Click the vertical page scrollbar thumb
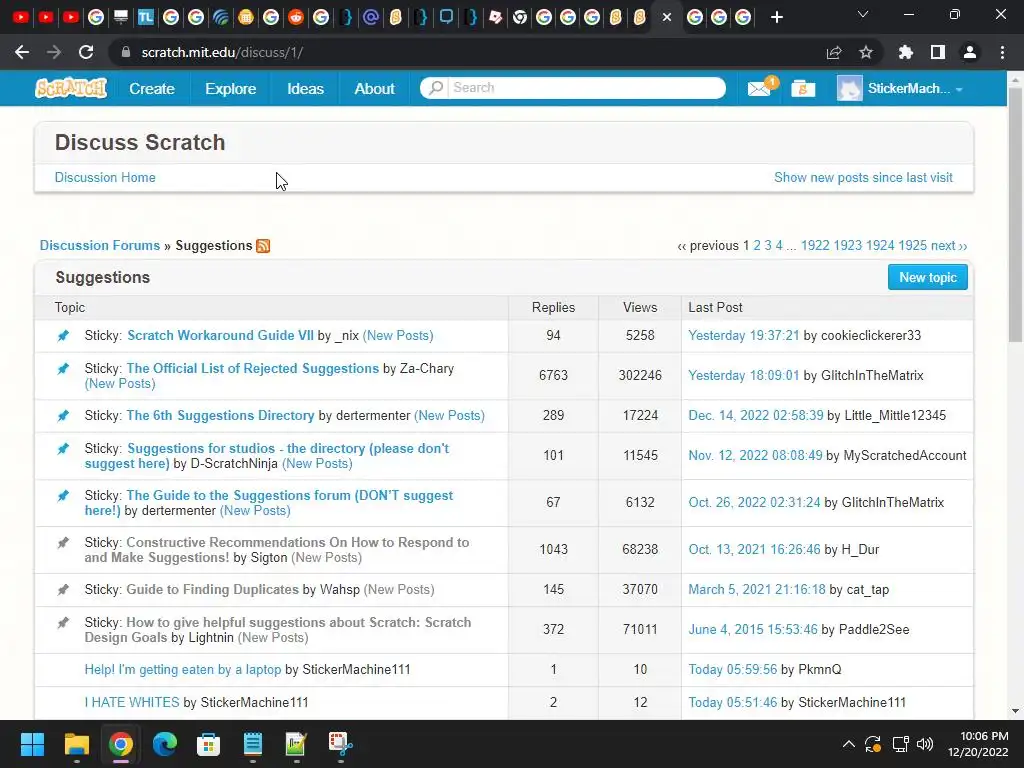The height and width of the screenshot is (768, 1024). (1015, 214)
